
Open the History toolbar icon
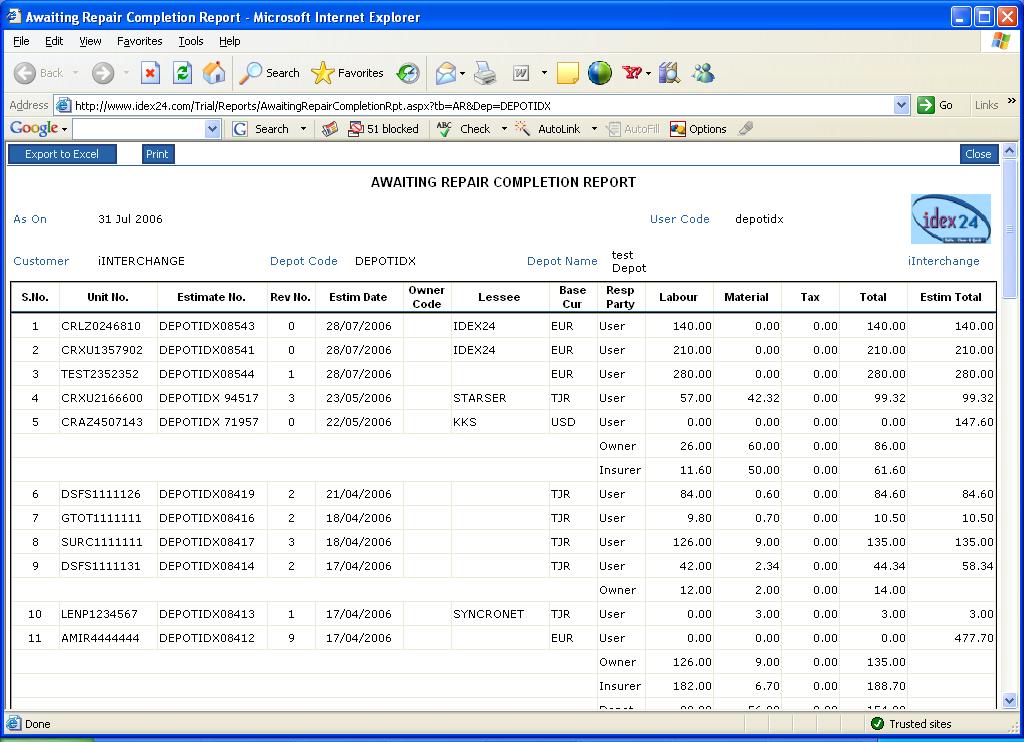pos(408,73)
